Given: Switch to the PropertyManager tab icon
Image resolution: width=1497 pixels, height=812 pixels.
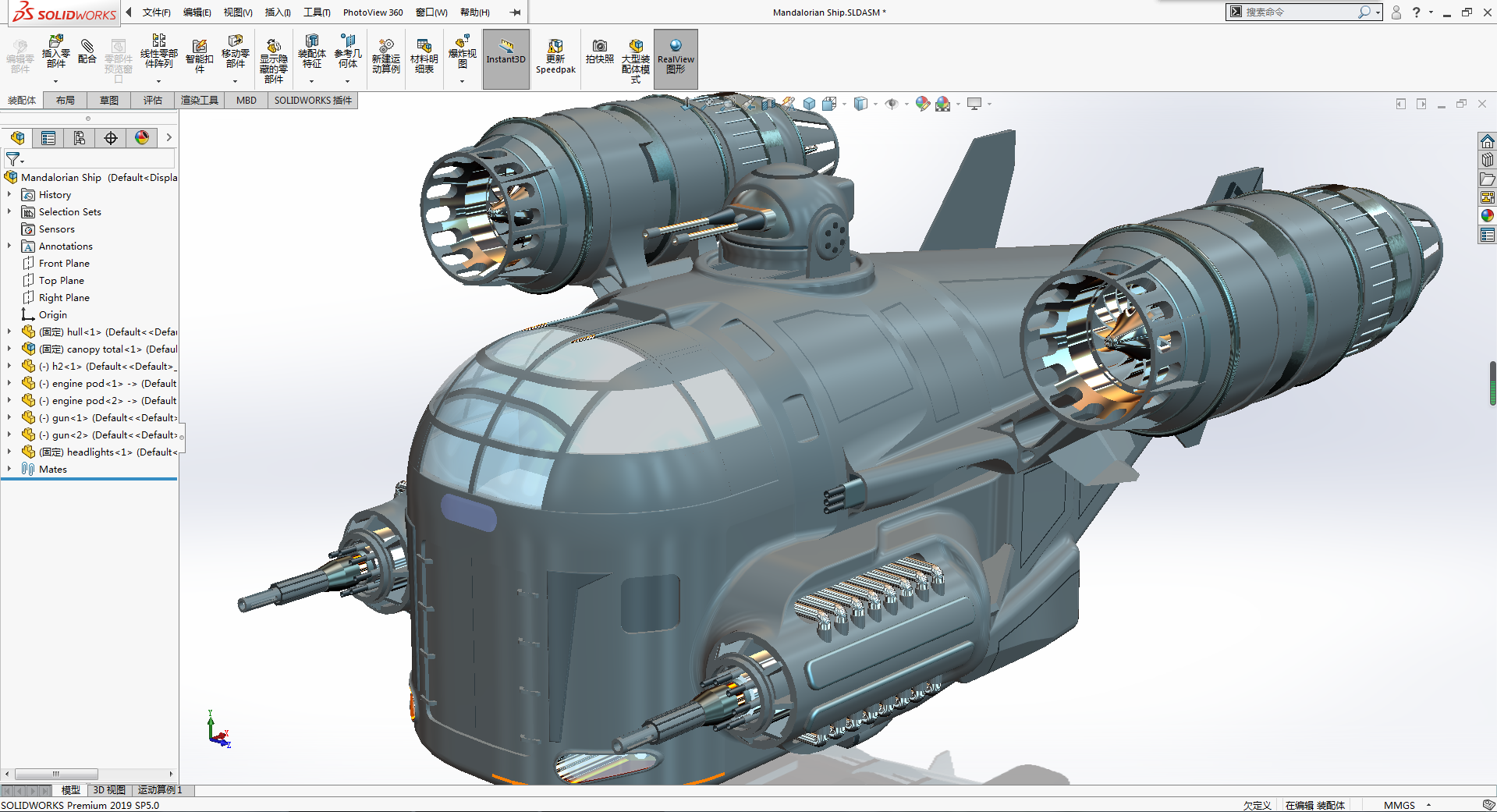Looking at the screenshot, I should click(x=48, y=138).
